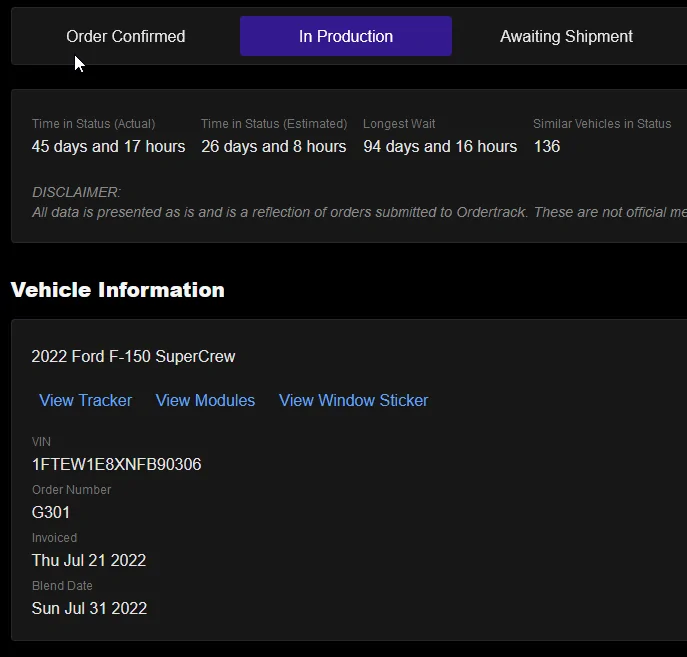Viewport: 687px width, 657px height.
Task: Click the Order Number label
Action: pyautogui.click(x=71, y=490)
